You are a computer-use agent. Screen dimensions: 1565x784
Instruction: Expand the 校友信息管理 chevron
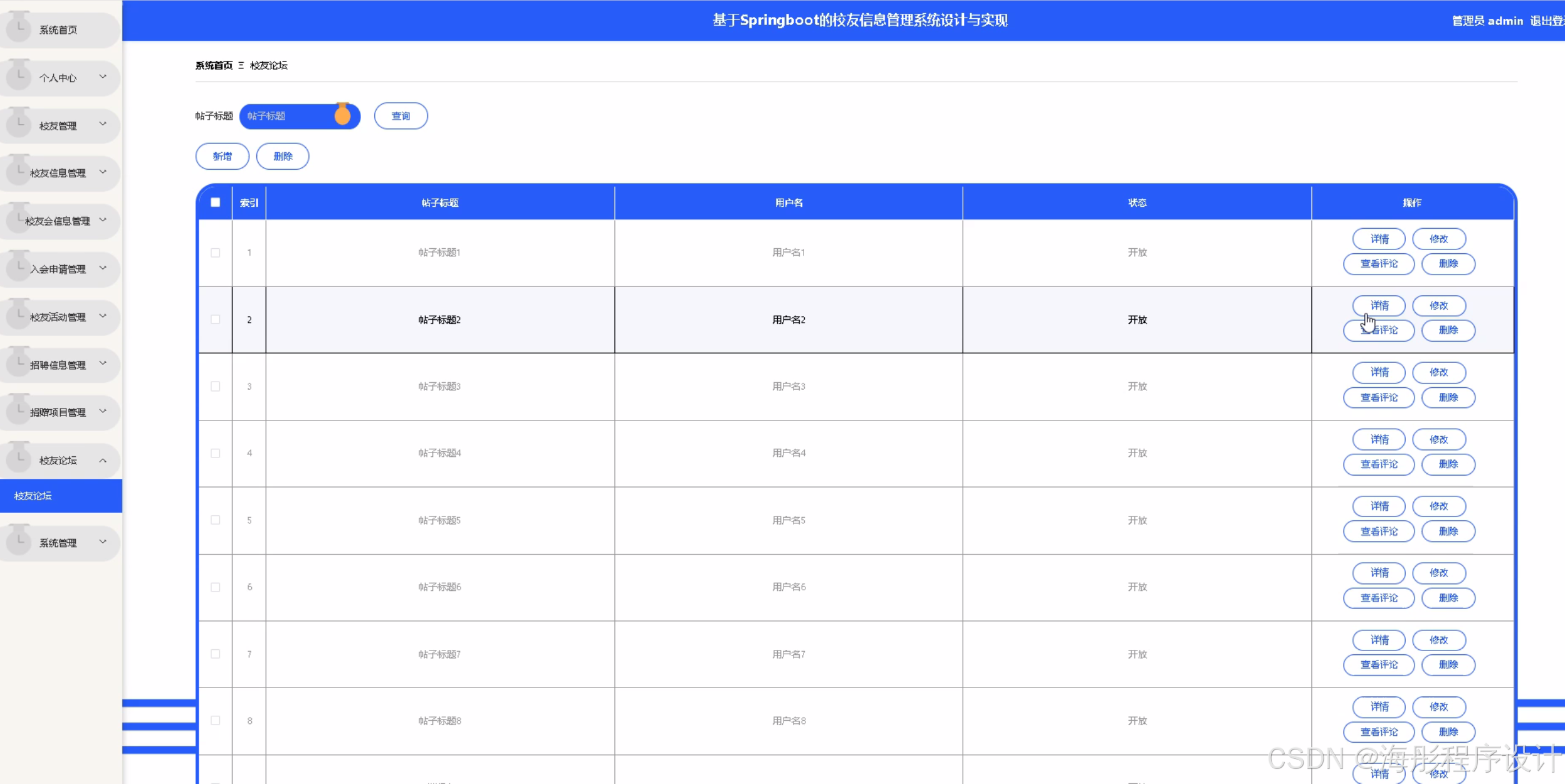(103, 172)
